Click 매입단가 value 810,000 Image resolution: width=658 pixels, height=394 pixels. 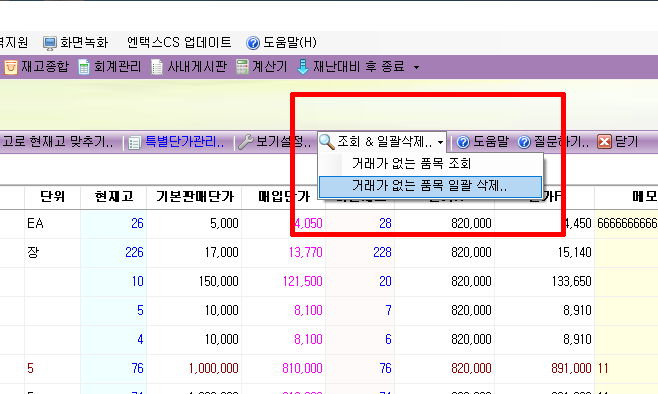[x=303, y=368]
